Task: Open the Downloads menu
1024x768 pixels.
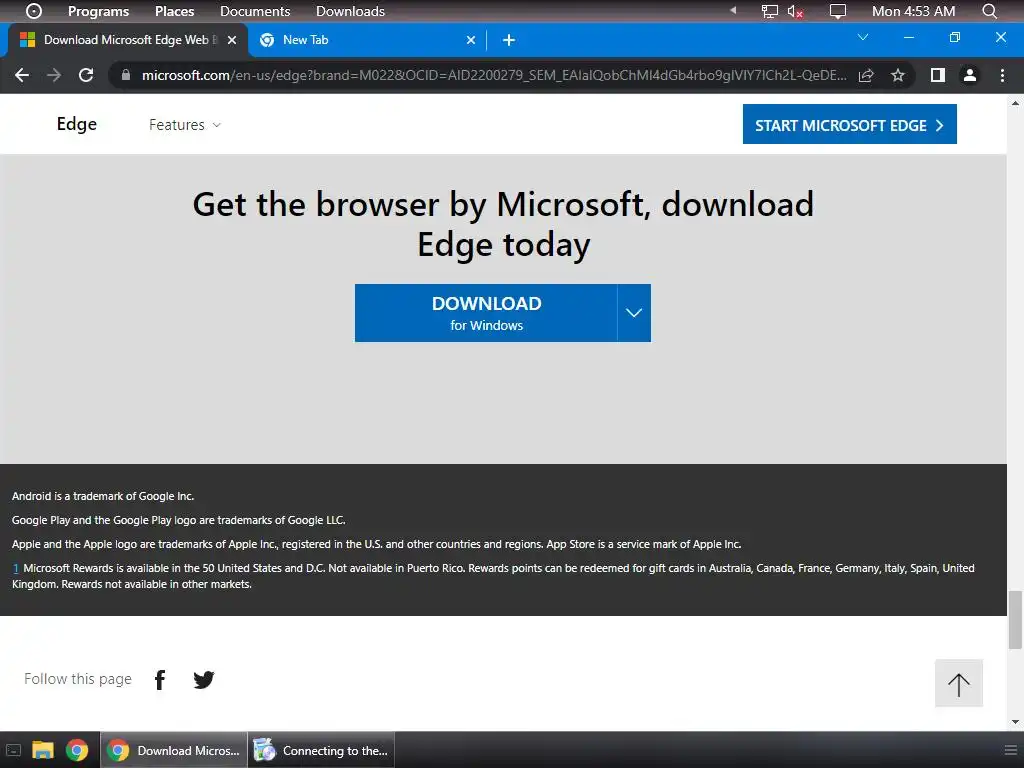Action: point(350,11)
